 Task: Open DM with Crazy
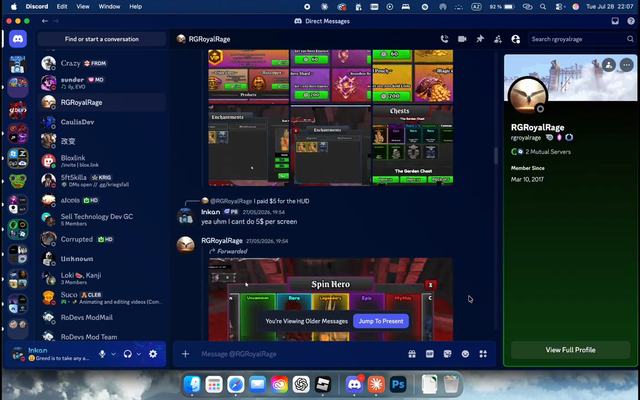pos(102,63)
